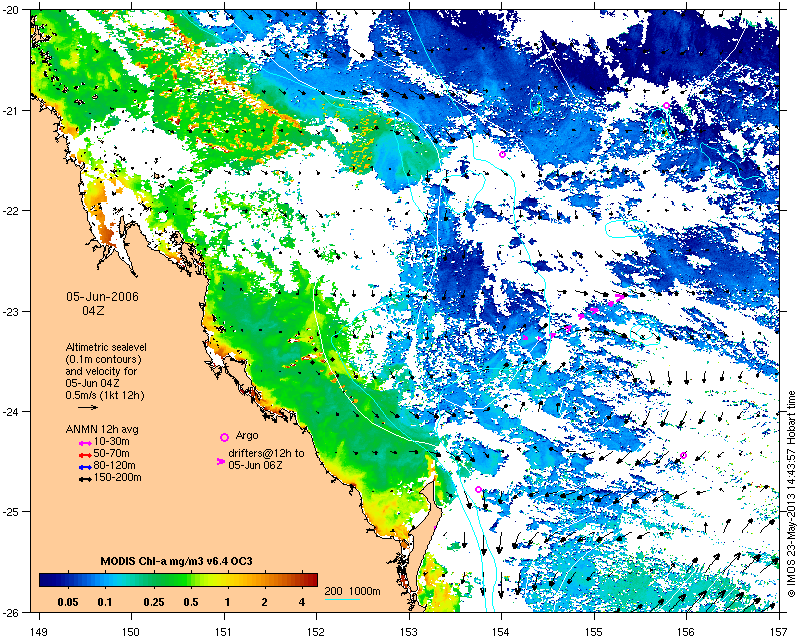Image resolution: width=800 pixels, height=640 pixels.
Task: Click the 'Argo' legend label
Action: pyautogui.click(x=247, y=436)
